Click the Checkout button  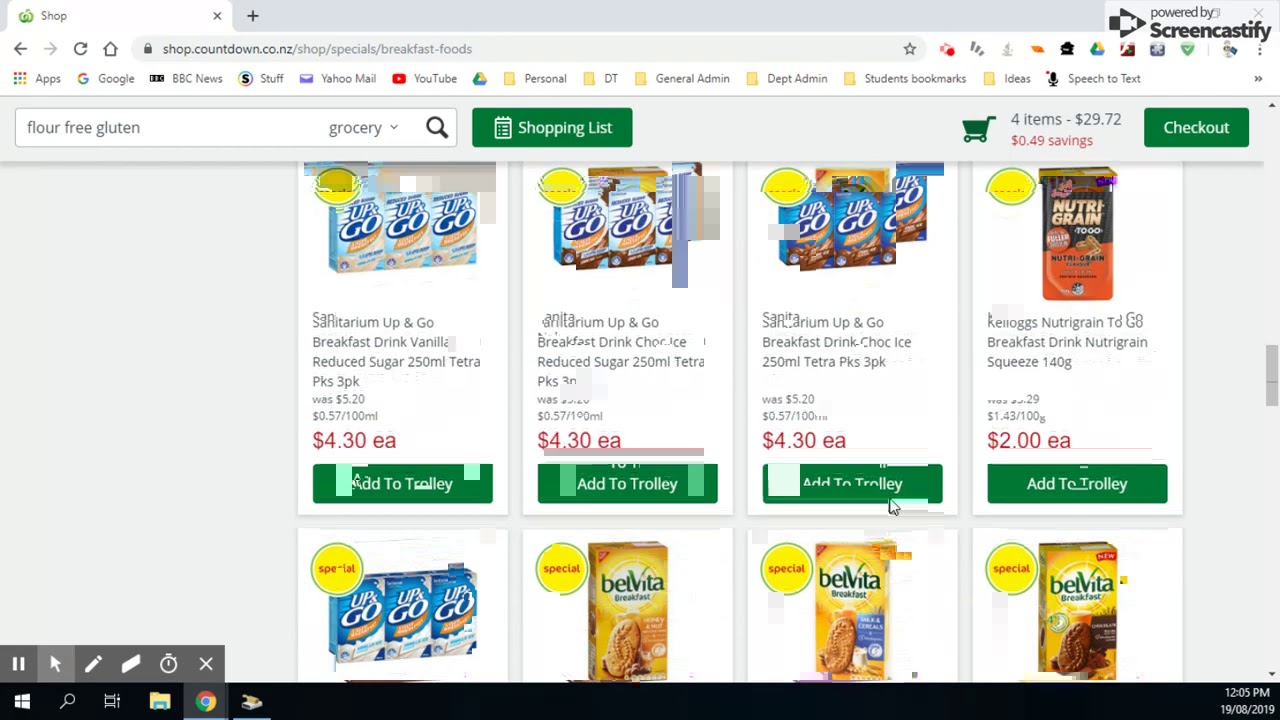click(1196, 127)
